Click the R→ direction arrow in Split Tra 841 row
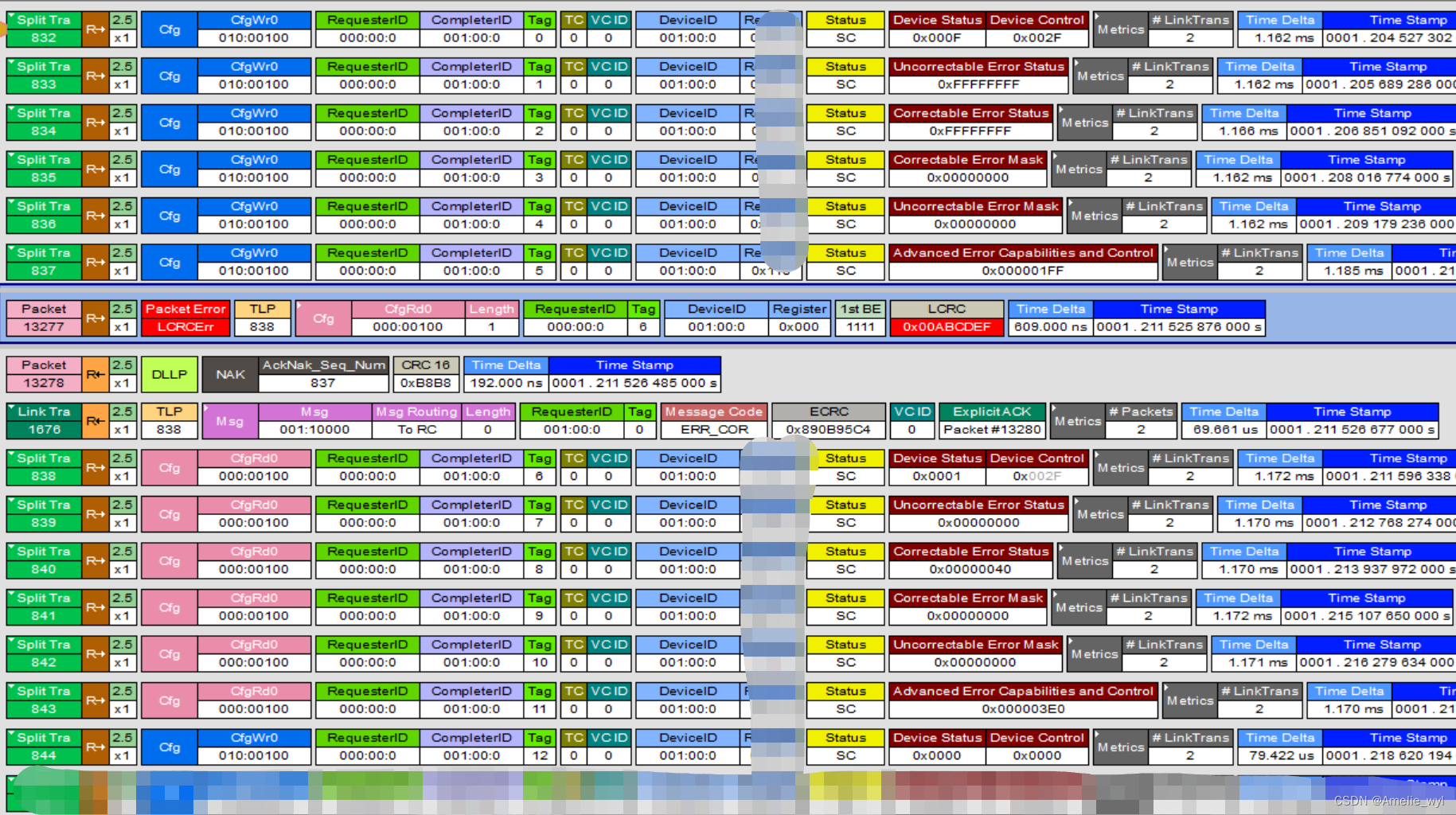Viewport: 1456px width, 815px height. tap(96, 607)
